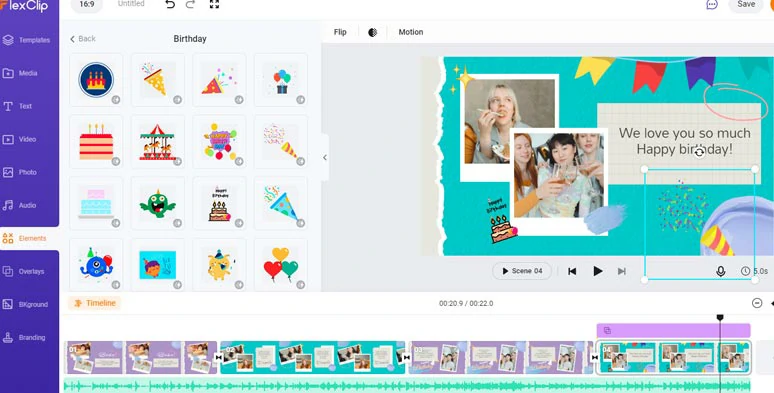
Task: Add the carousel merry-go-round element
Action: pos(157,142)
